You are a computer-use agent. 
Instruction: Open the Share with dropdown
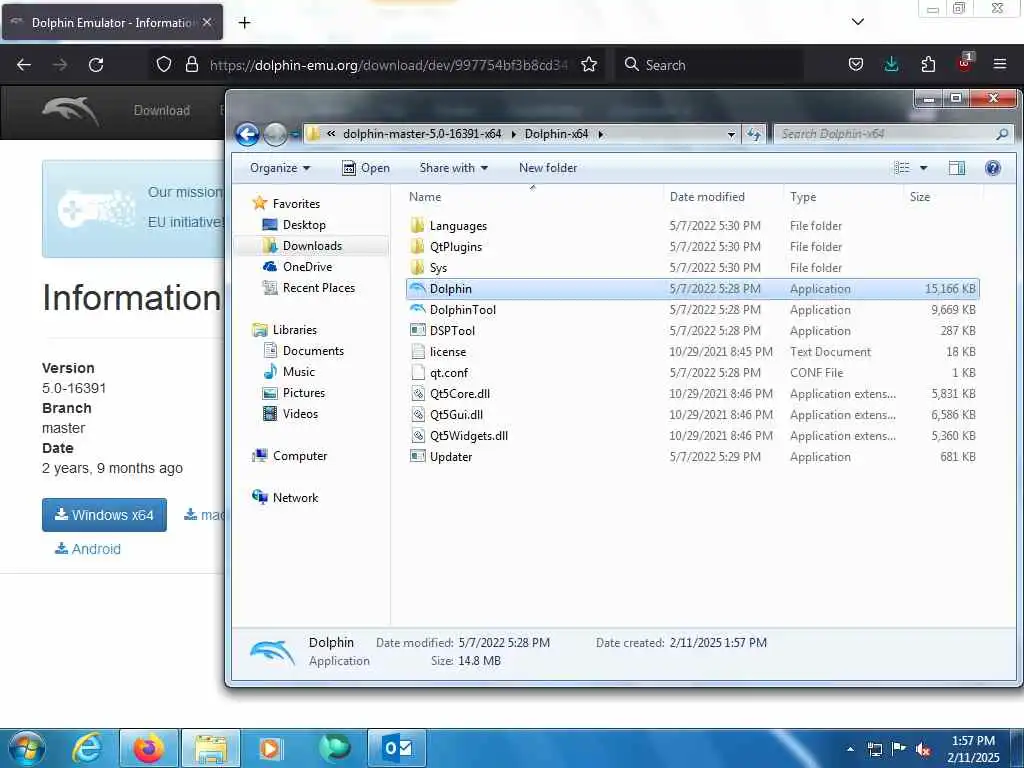[453, 168]
